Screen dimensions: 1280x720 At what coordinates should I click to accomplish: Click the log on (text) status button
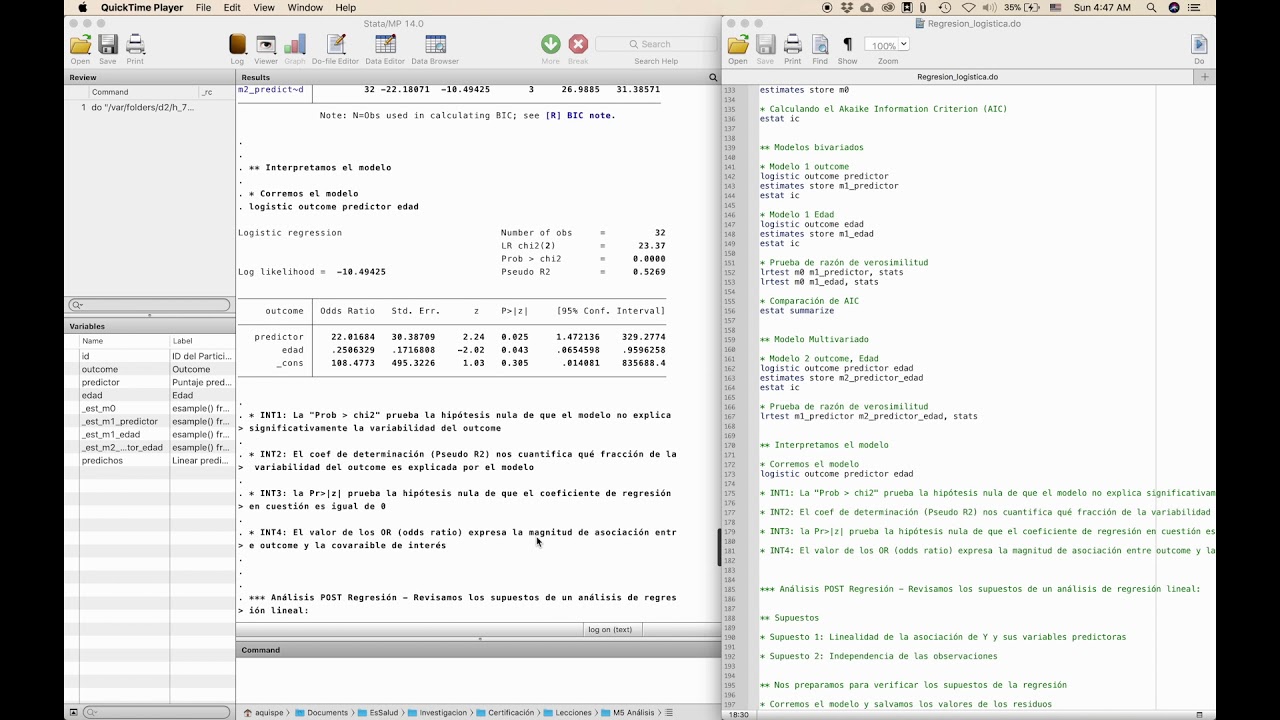[610, 630]
